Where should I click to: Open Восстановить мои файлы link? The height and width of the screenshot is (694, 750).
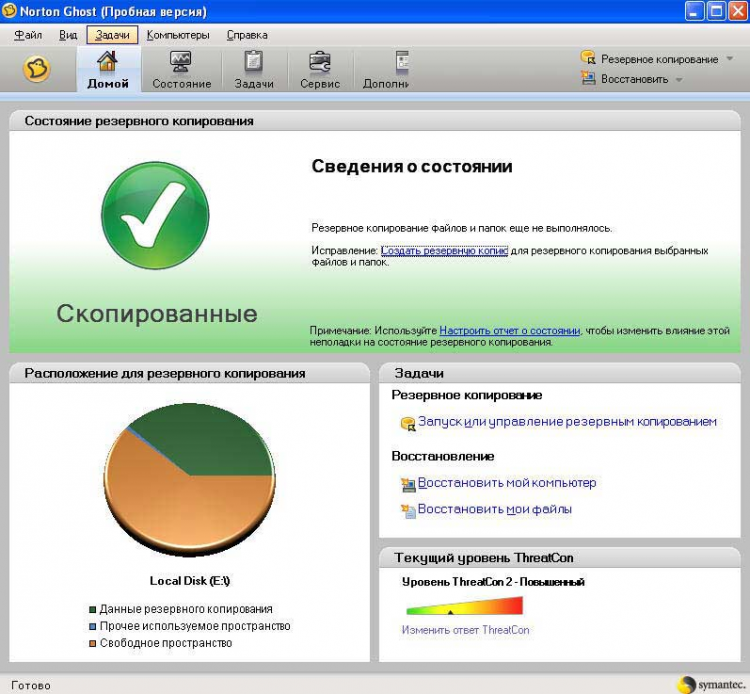pos(495,509)
